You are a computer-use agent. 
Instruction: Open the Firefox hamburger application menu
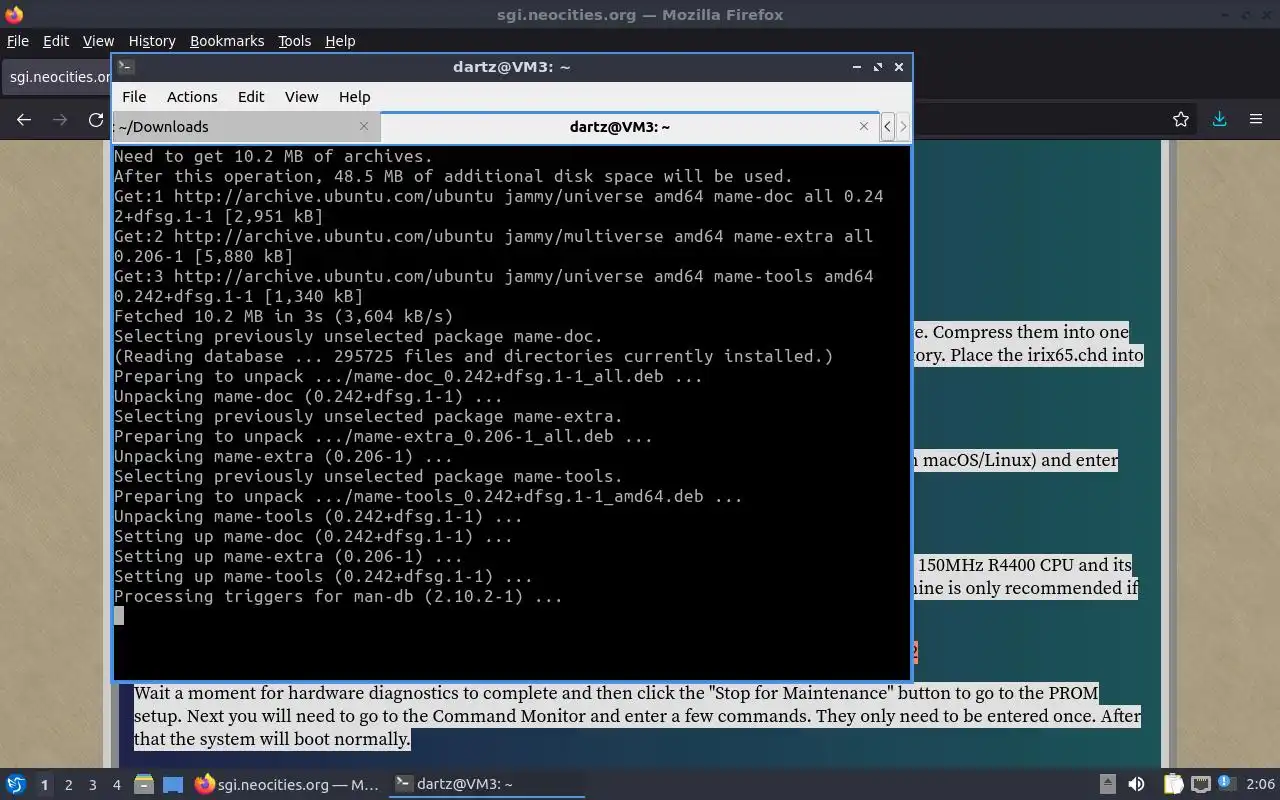pos(1256,120)
